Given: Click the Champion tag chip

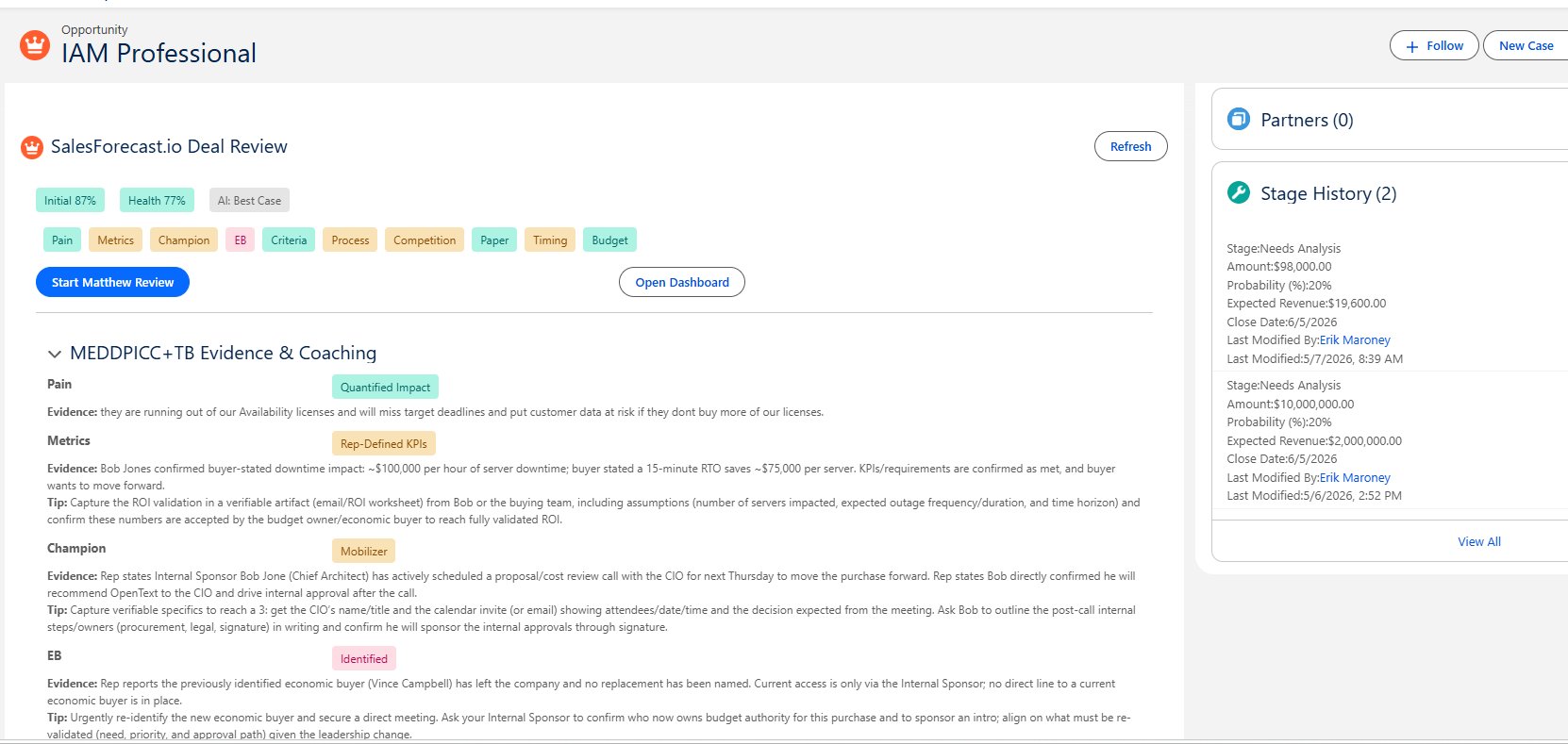Looking at the screenshot, I should [x=184, y=240].
